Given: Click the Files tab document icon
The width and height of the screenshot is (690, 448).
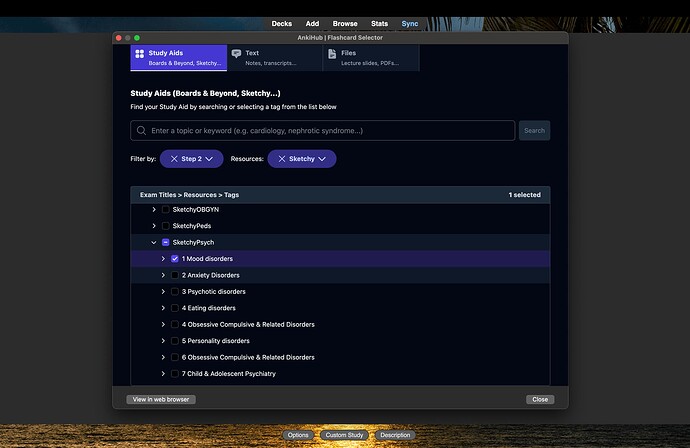Looking at the screenshot, I should coord(332,53).
